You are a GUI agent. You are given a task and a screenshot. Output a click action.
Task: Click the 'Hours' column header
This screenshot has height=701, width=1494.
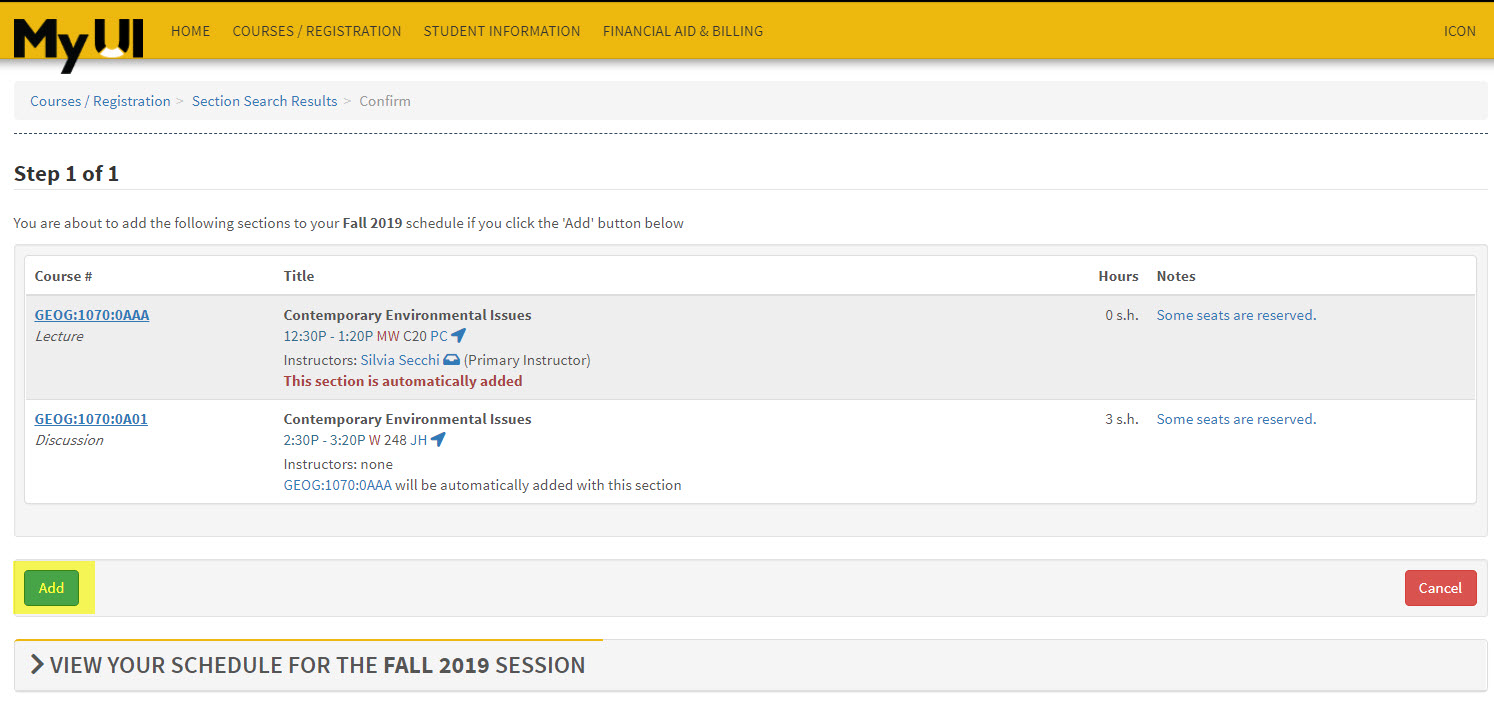coord(1118,276)
